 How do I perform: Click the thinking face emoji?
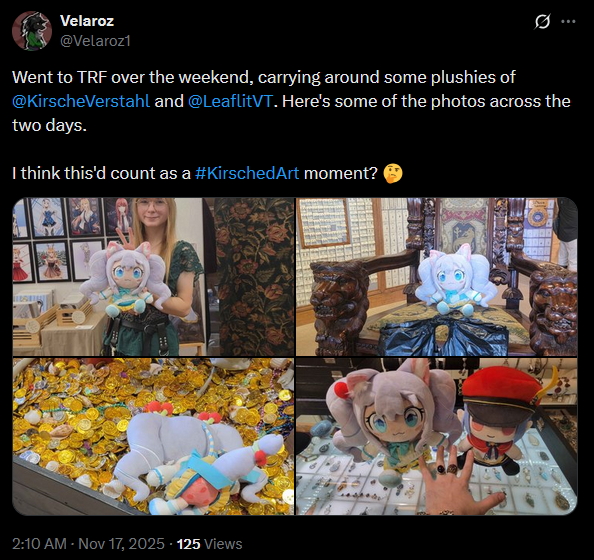tap(393, 173)
